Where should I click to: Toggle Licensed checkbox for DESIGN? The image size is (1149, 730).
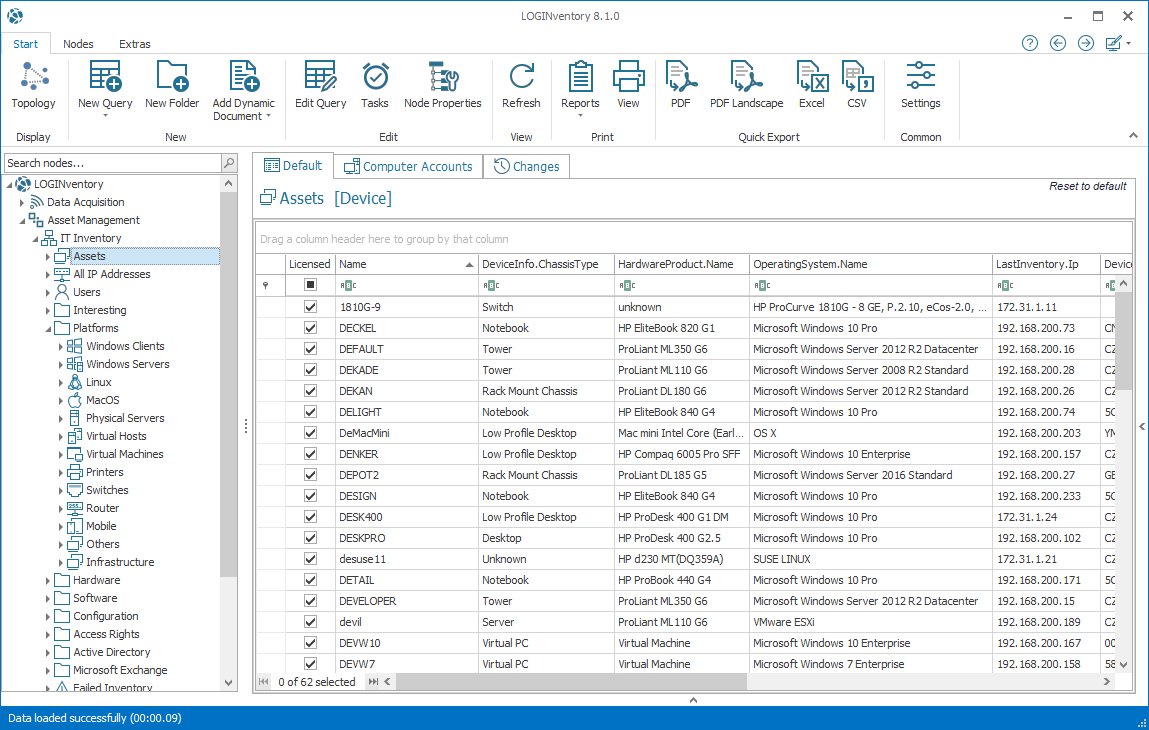[311, 495]
